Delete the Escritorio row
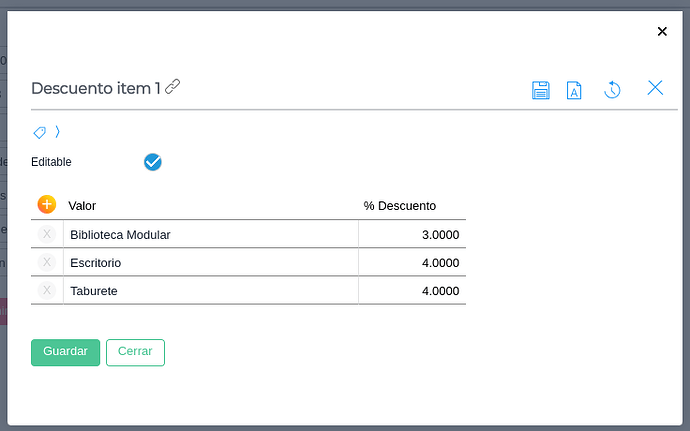This screenshot has width=690, height=431. click(47, 262)
